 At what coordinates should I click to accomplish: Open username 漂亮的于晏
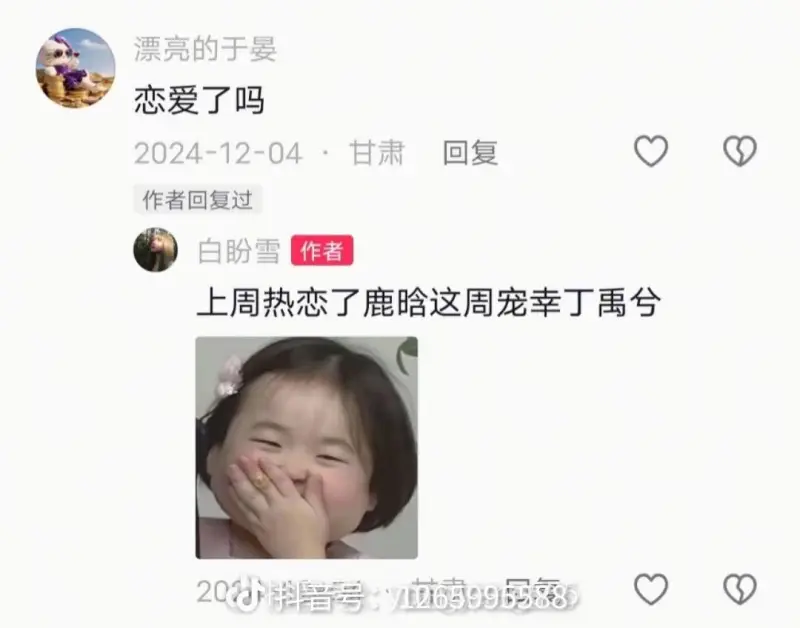[205, 49]
